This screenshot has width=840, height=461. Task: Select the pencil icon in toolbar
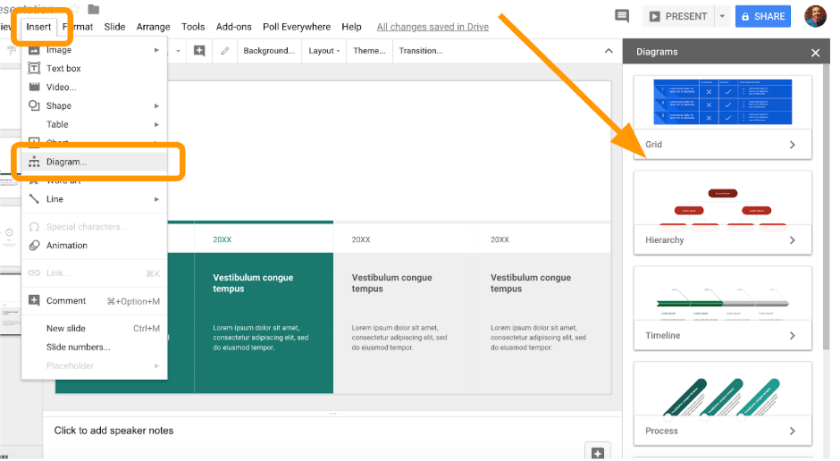224,50
